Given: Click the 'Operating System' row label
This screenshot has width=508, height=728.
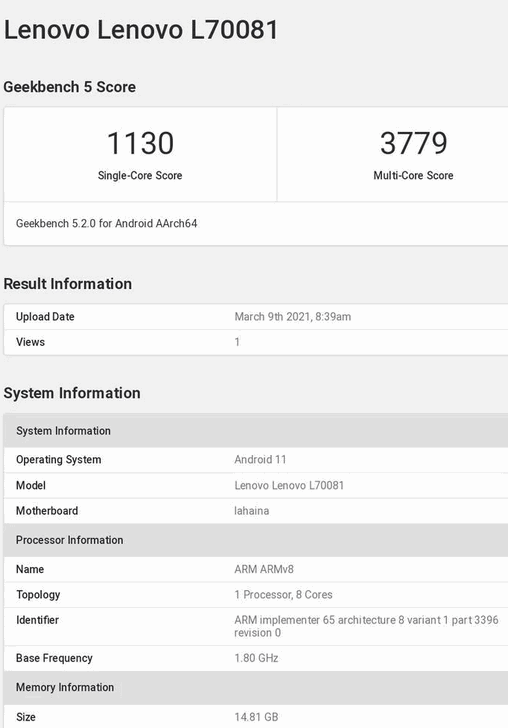Looking at the screenshot, I should 59,460.
